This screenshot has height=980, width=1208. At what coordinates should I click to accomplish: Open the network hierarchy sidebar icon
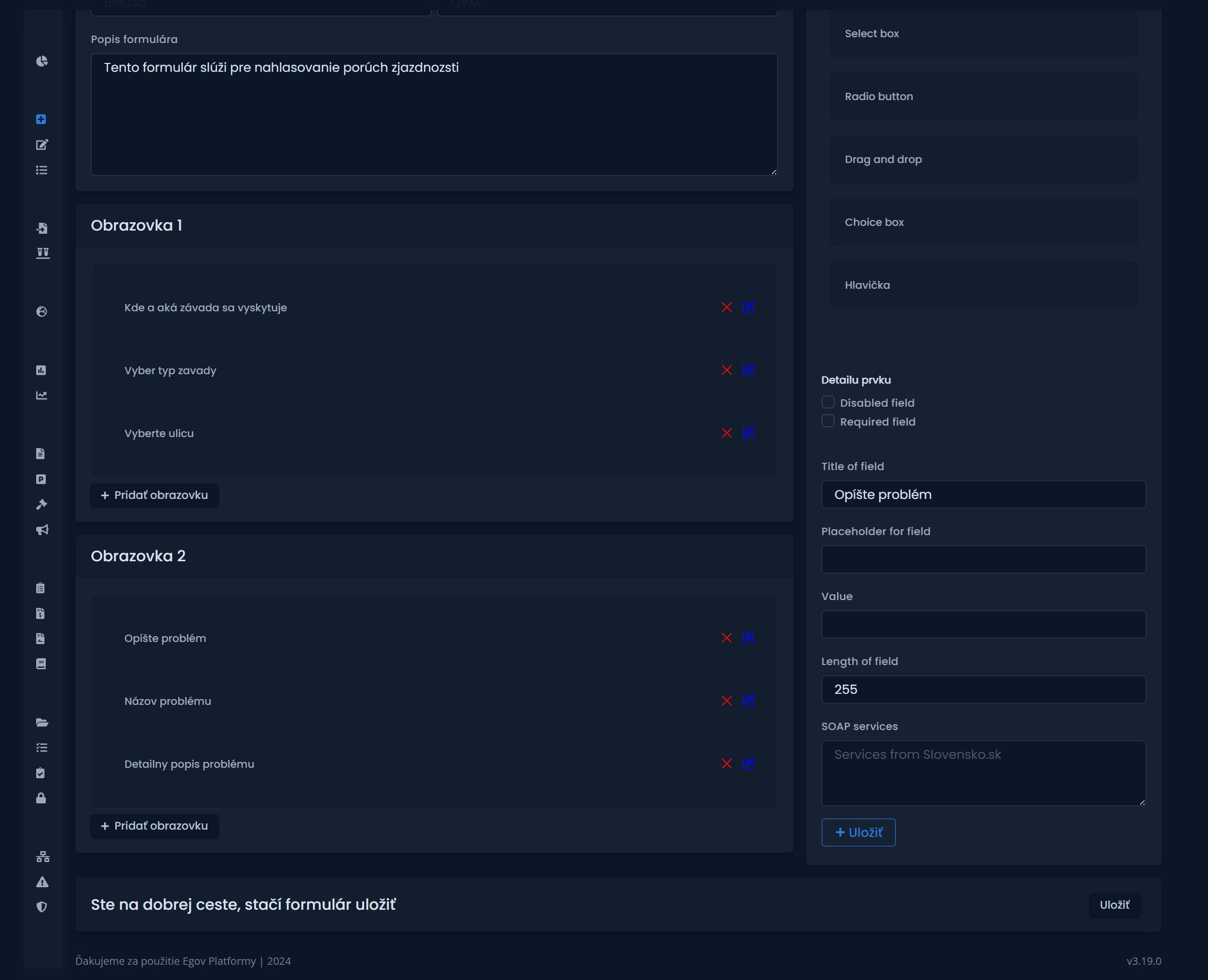pyautogui.click(x=42, y=856)
